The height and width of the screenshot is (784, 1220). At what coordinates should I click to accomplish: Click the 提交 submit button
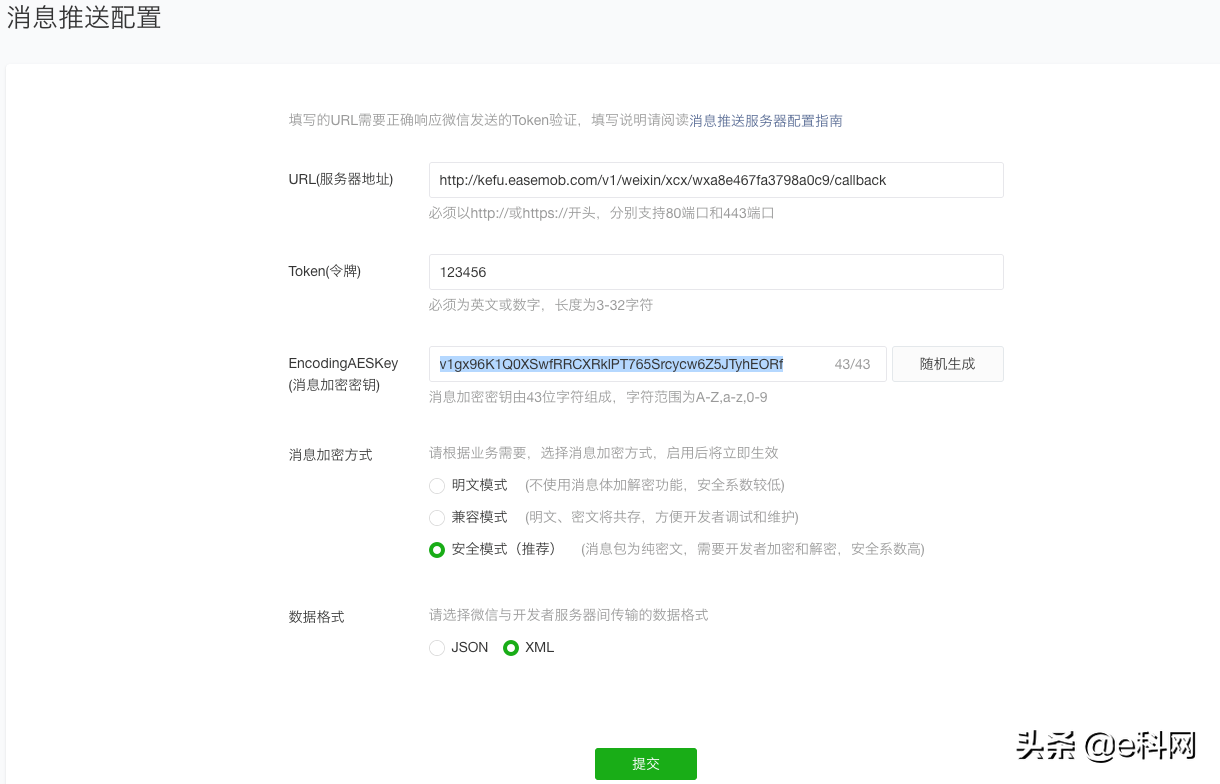646,764
